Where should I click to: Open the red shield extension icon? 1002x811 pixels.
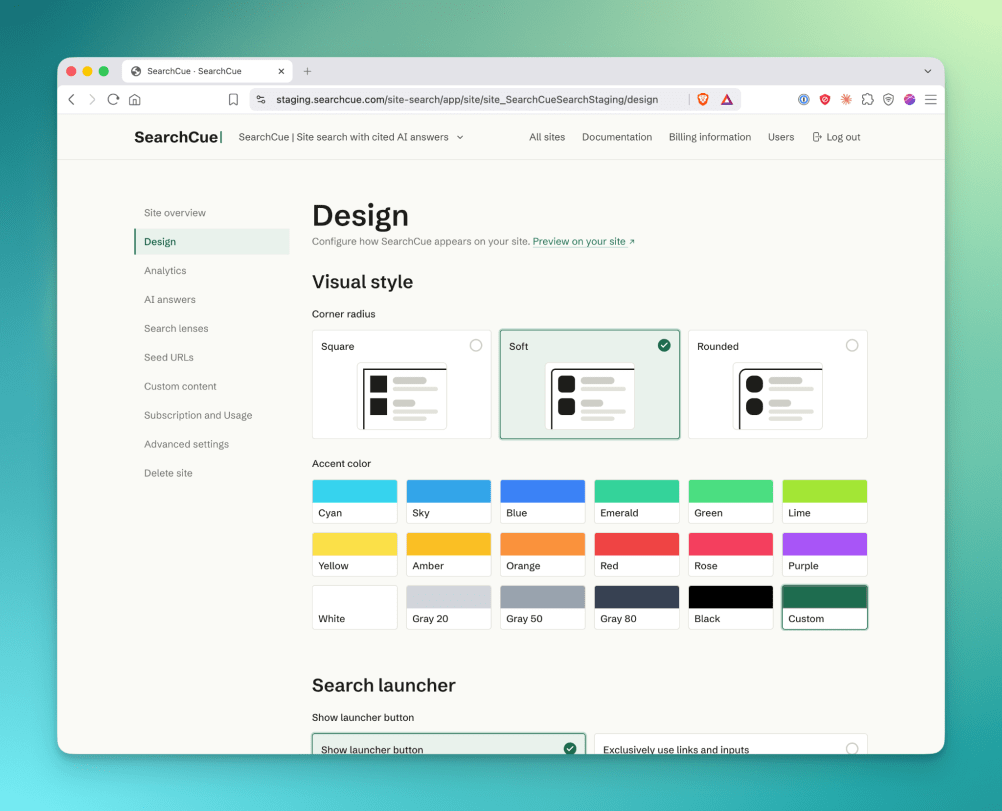pyautogui.click(x=825, y=100)
